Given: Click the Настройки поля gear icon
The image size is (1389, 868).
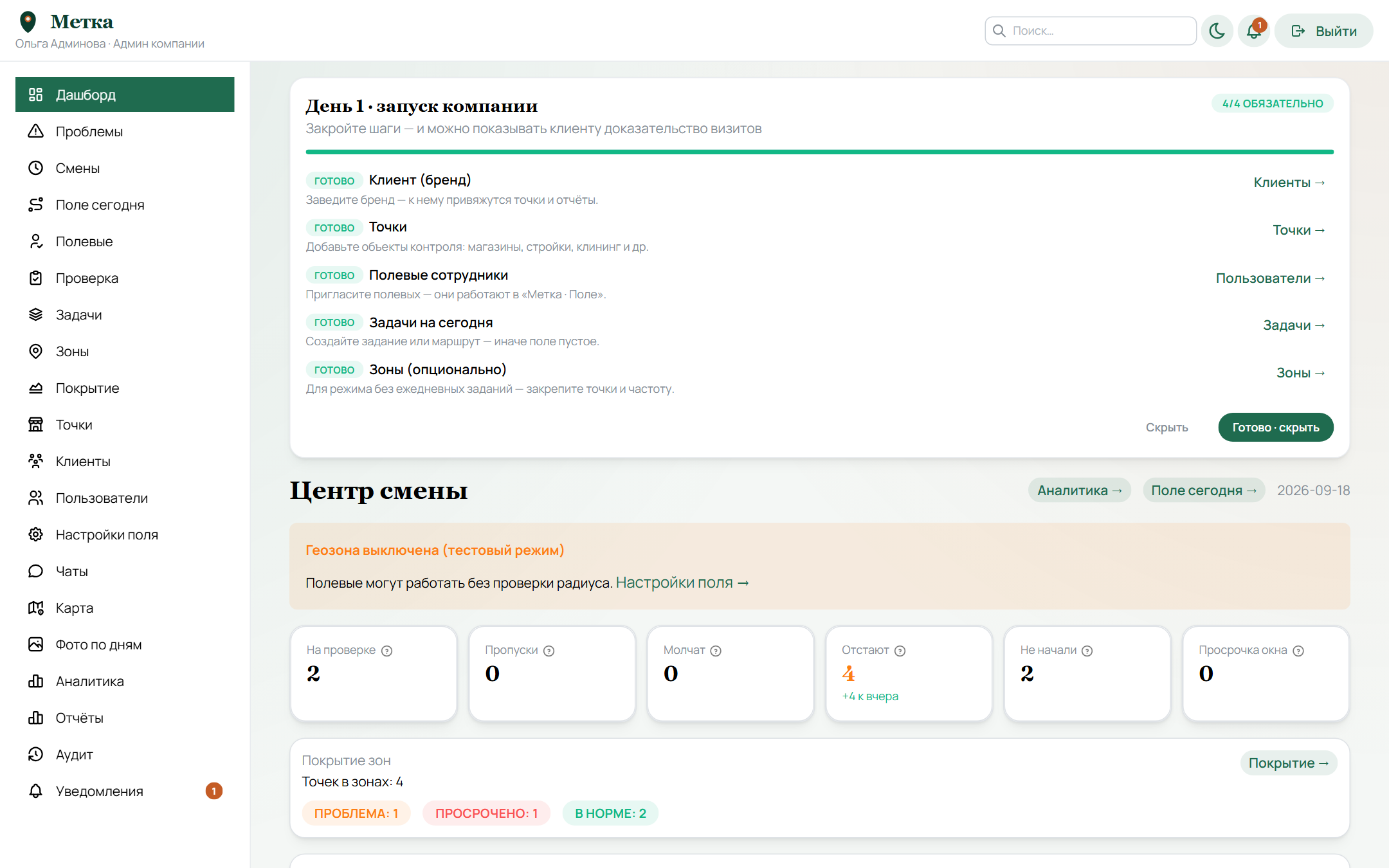Looking at the screenshot, I should [36, 534].
